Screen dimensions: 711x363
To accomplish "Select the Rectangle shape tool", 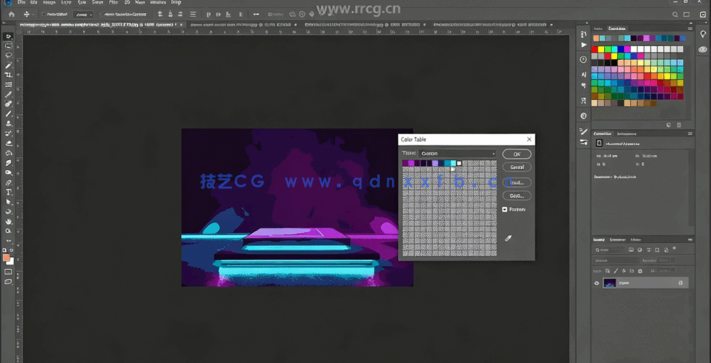I will (8, 212).
